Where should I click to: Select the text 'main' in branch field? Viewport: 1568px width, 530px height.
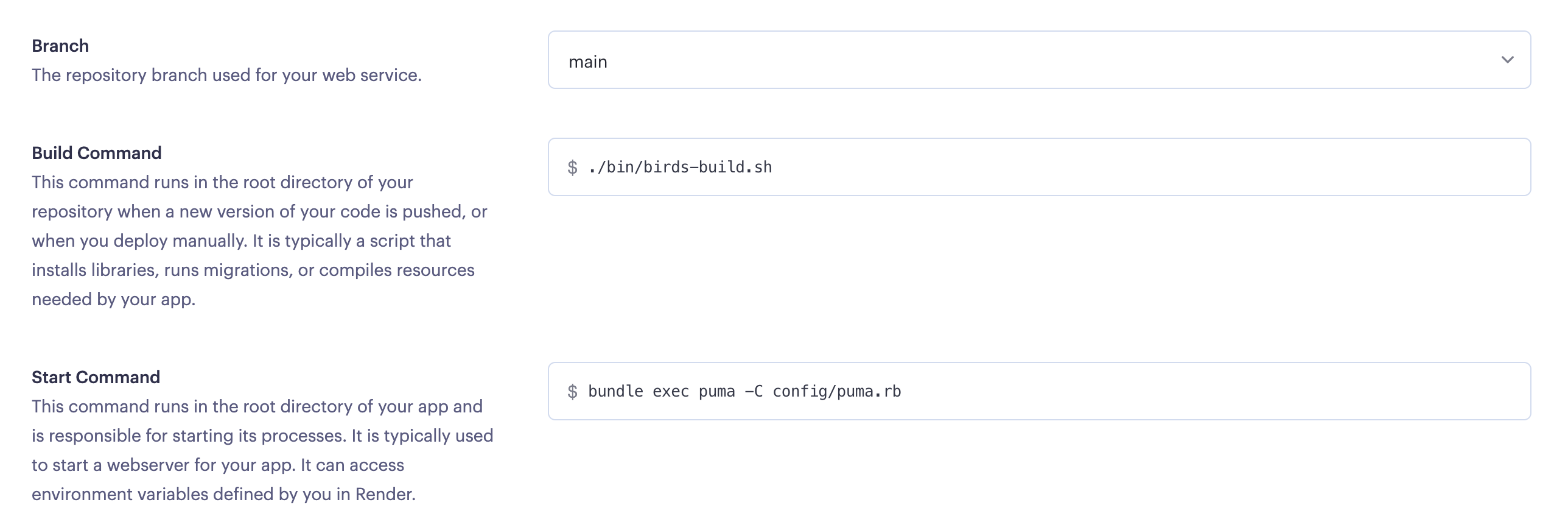coord(588,61)
